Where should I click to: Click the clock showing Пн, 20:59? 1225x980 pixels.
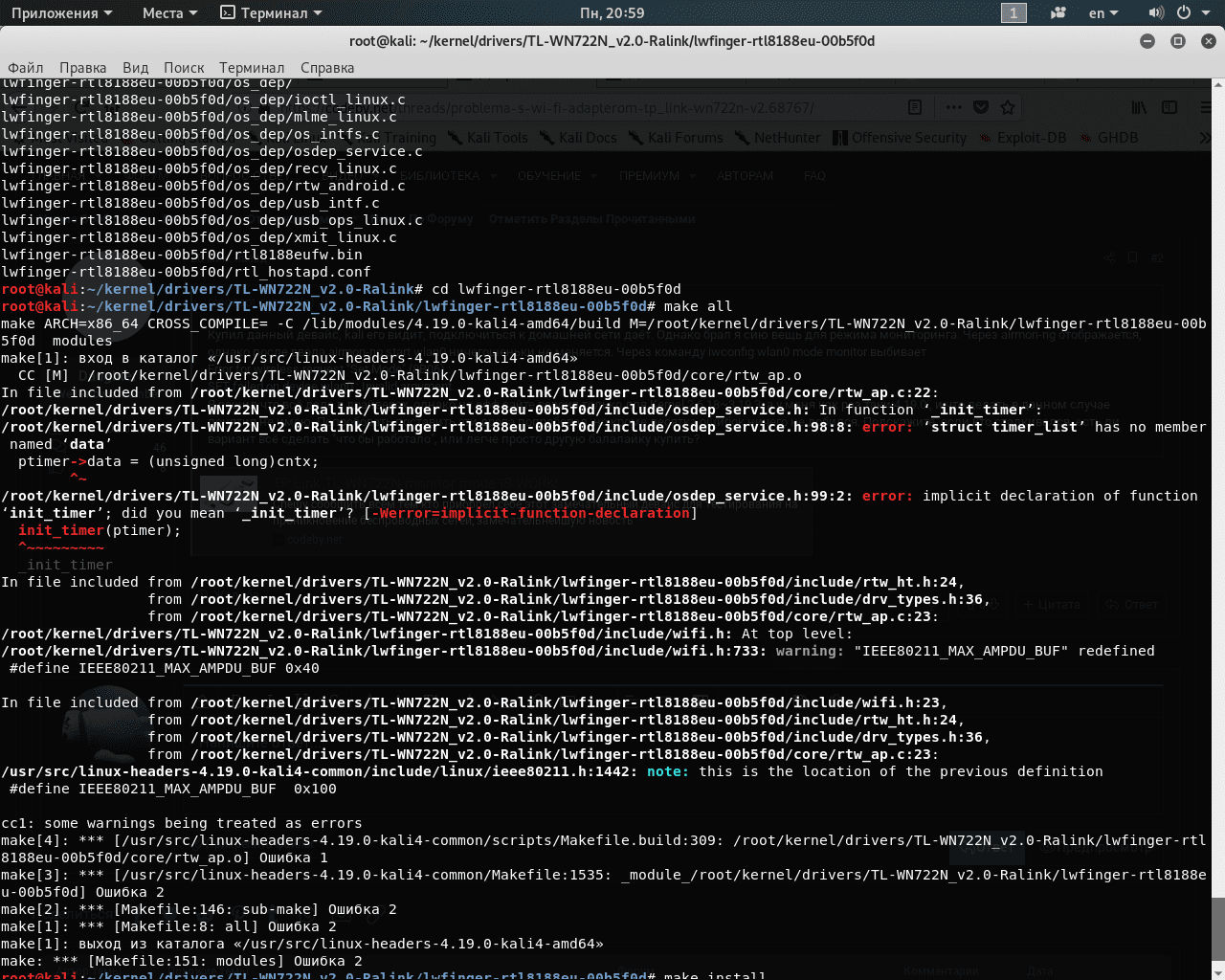[x=612, y=12]
